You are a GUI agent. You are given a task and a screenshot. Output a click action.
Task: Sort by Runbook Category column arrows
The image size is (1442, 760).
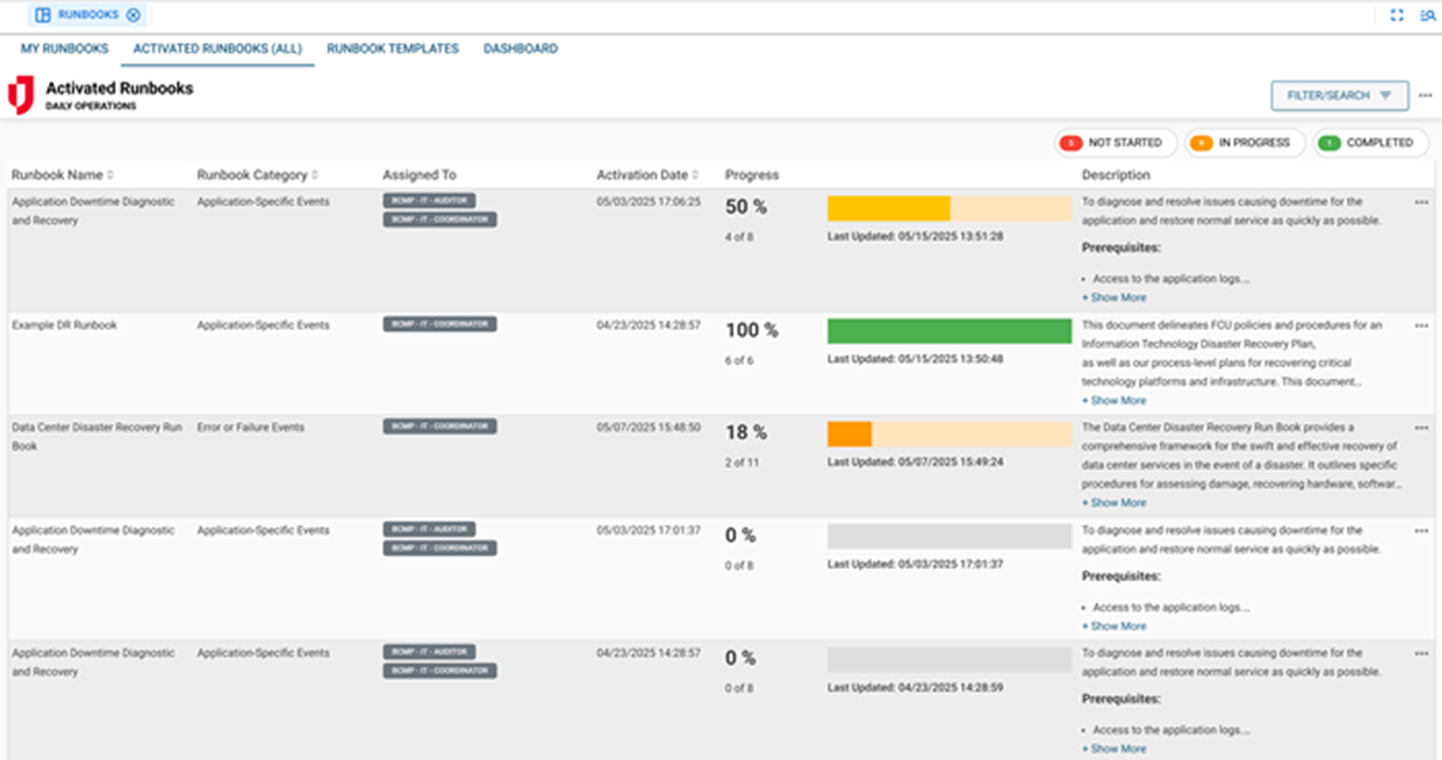click(x=315, y=176)
